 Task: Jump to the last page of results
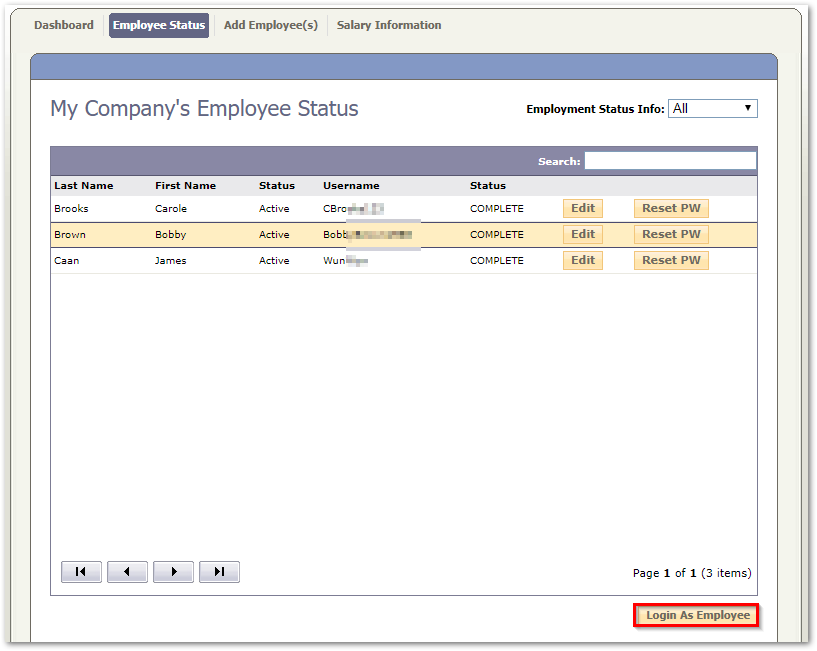pos(219,572)
